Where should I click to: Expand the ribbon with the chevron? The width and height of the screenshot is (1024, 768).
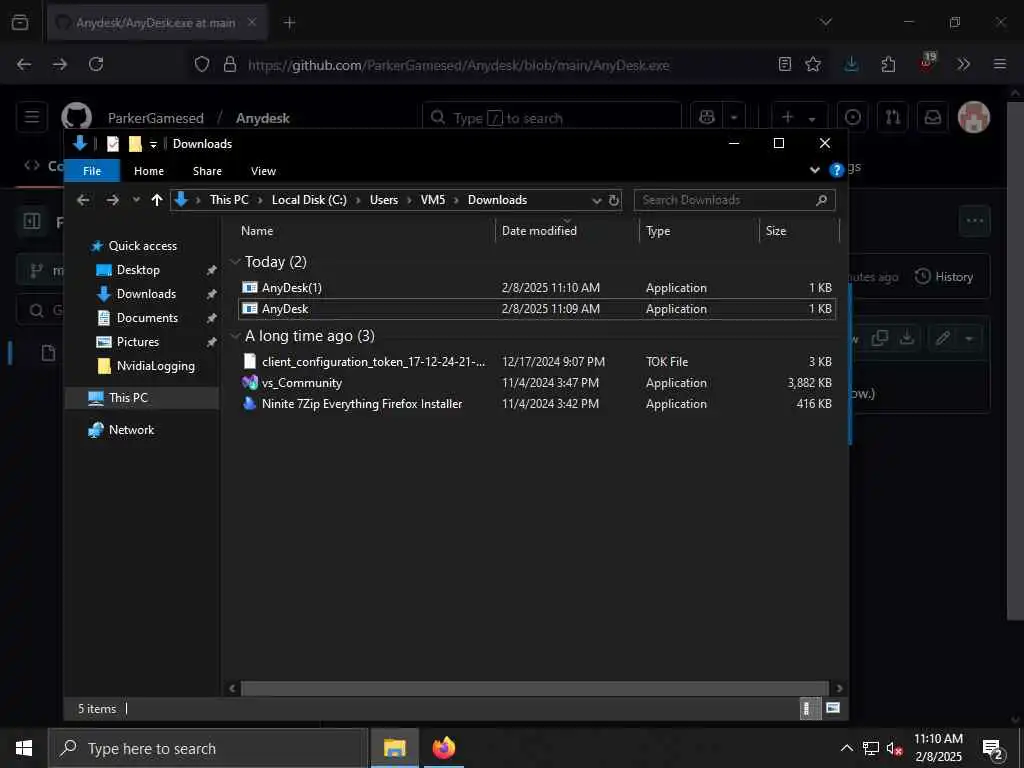coord(814,170)
